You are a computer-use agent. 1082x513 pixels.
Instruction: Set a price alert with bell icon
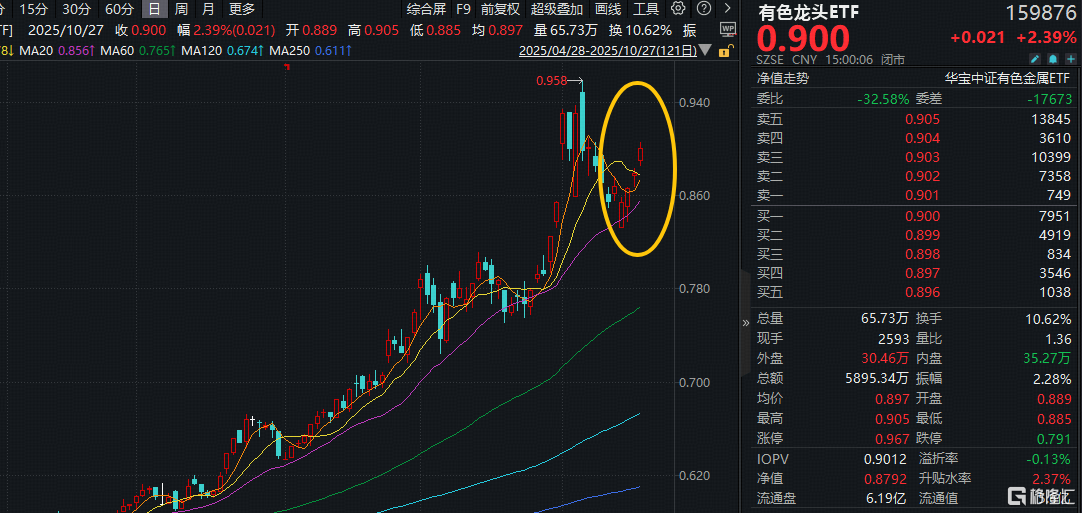[1053, 59]
